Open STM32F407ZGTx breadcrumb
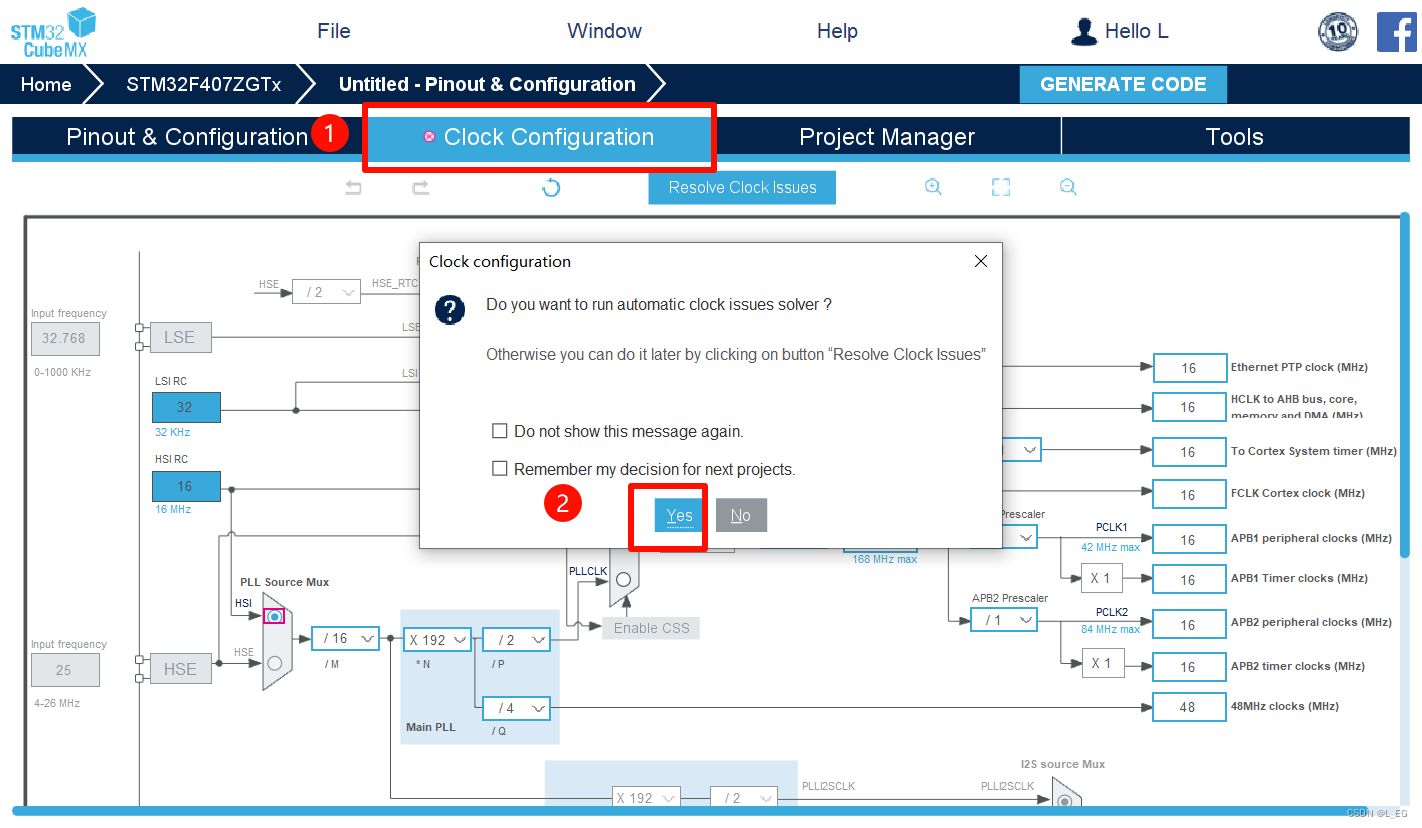The height and width of the screenshot is (828, 1422). pyautogui.click(x=203, y=84)
